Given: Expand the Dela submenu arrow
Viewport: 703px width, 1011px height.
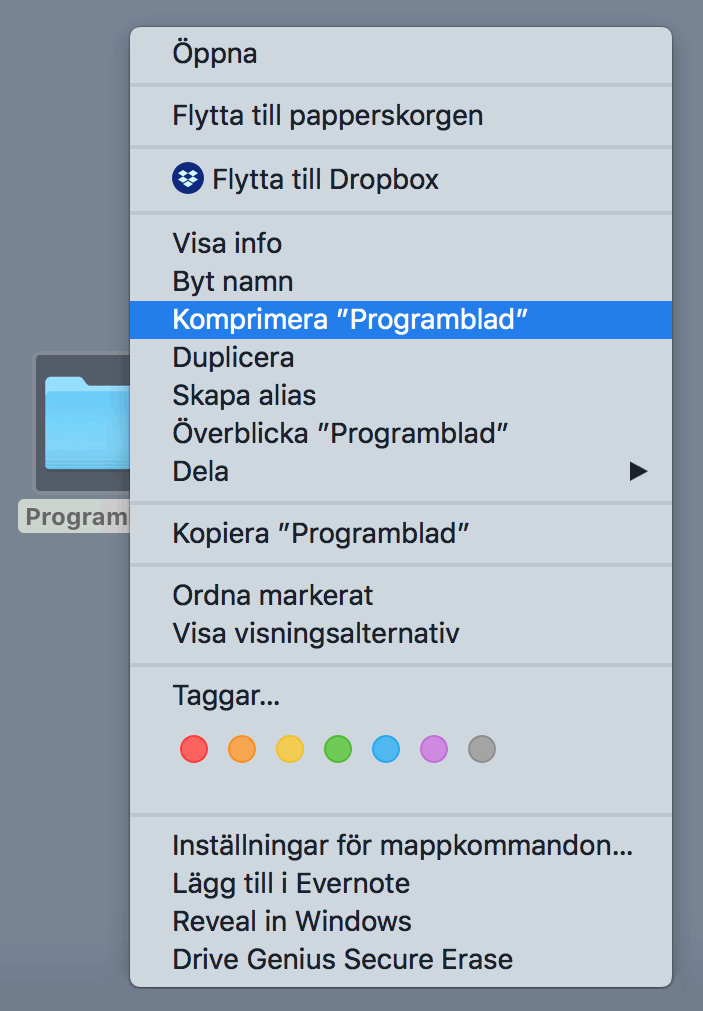Looking at the screenshot, I should (x=638, y=471).
